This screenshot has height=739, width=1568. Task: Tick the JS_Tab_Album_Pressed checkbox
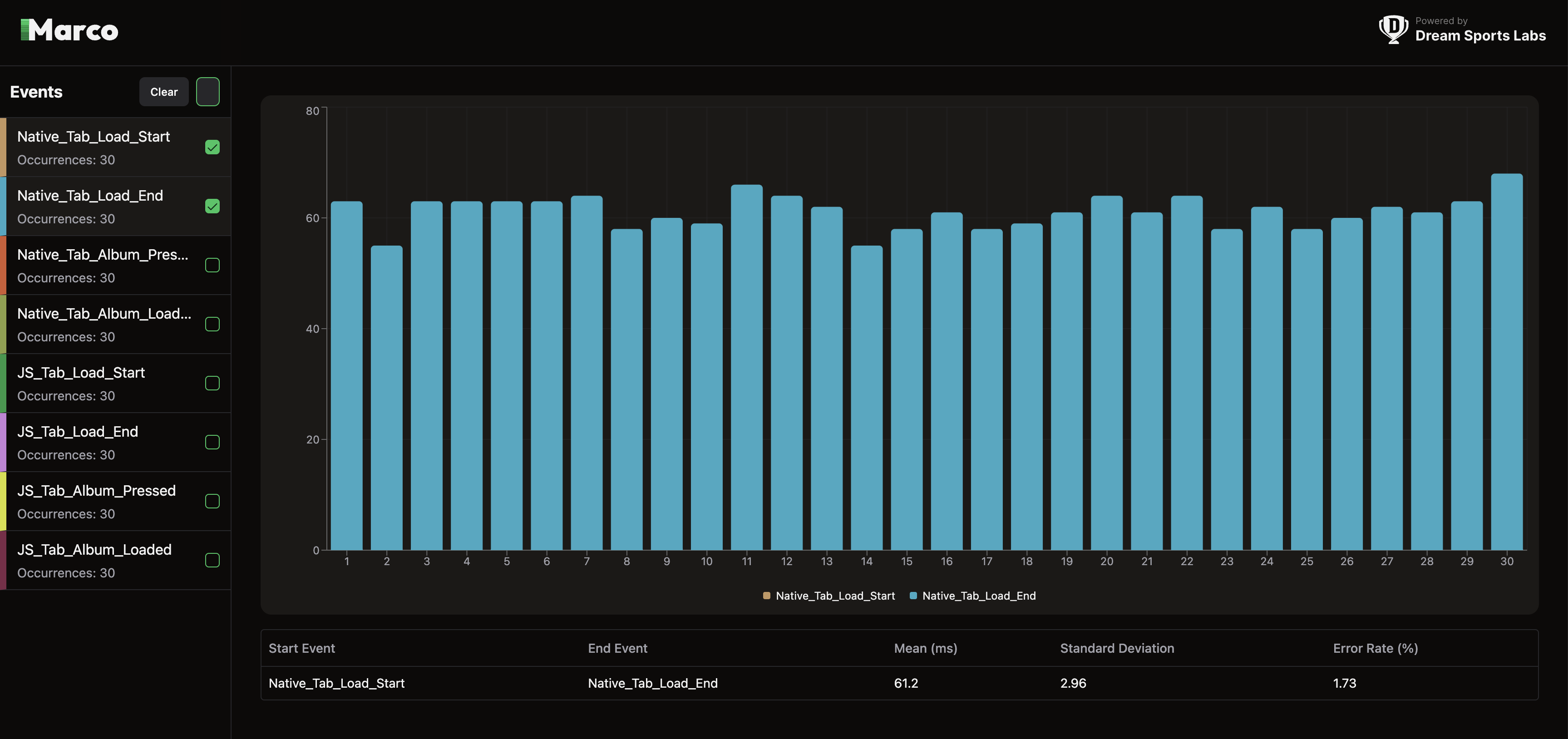pos(212,502)
